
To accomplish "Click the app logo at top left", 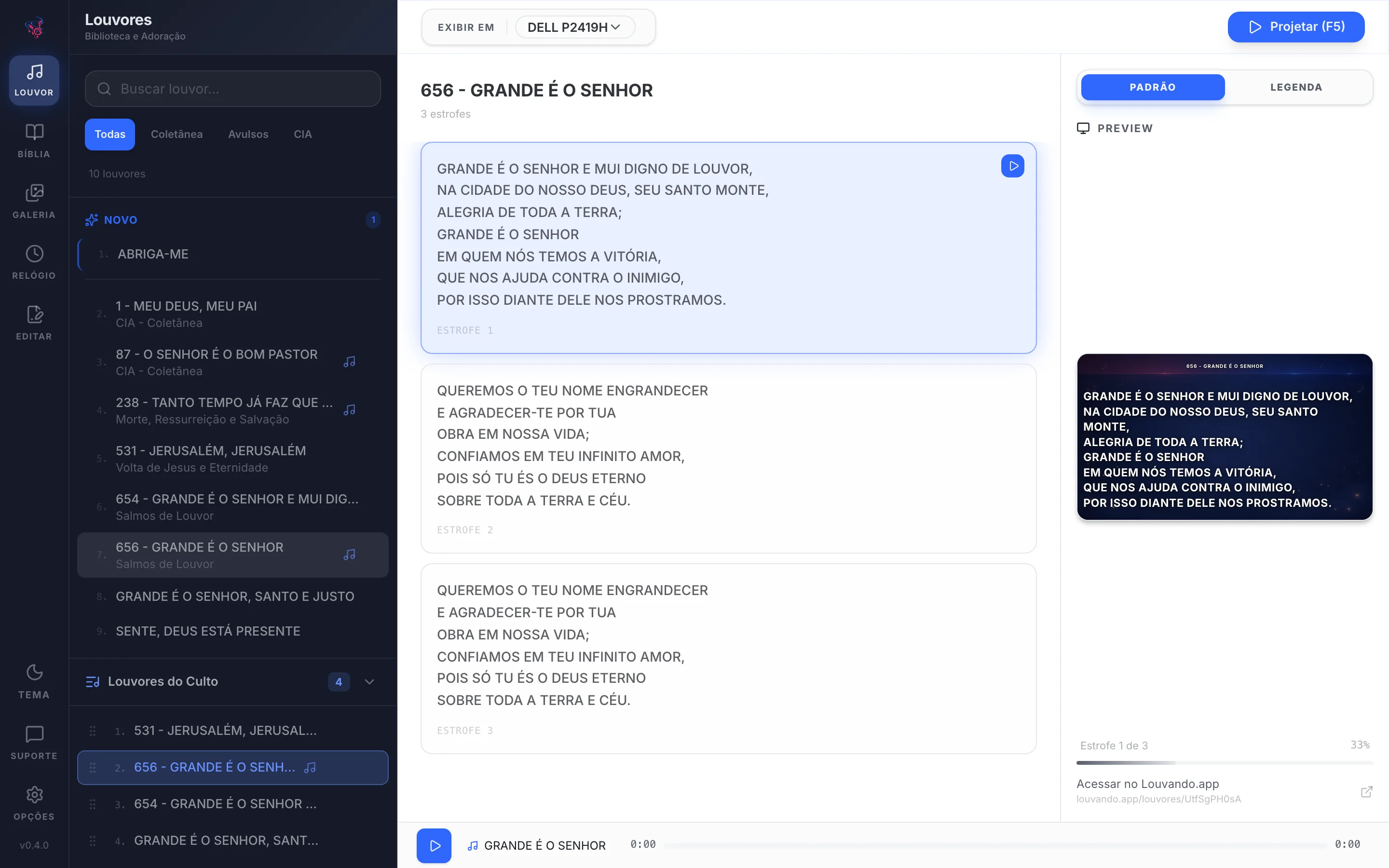I will point(34,27).
